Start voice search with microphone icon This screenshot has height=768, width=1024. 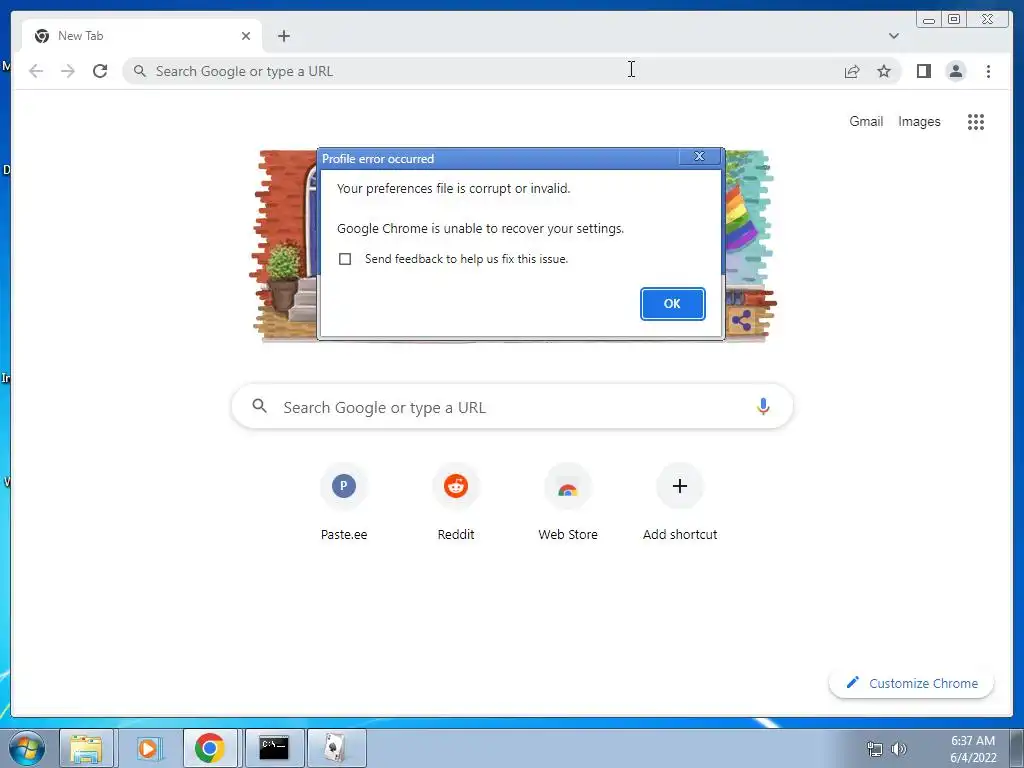tap(763, 406)
